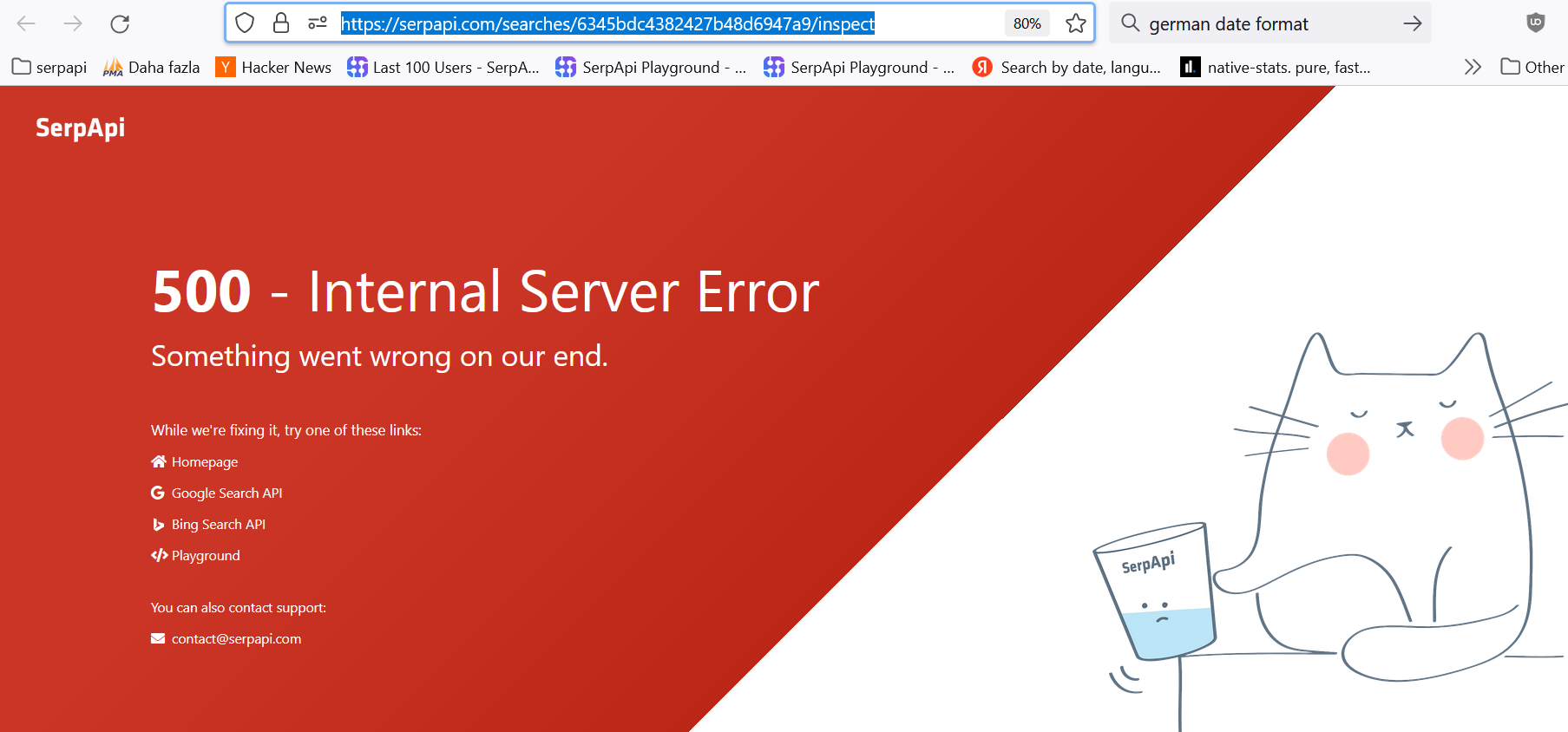
Task: Open Last 100 Users - SerpApi bookmark
Action: click(x=443, y=68)
